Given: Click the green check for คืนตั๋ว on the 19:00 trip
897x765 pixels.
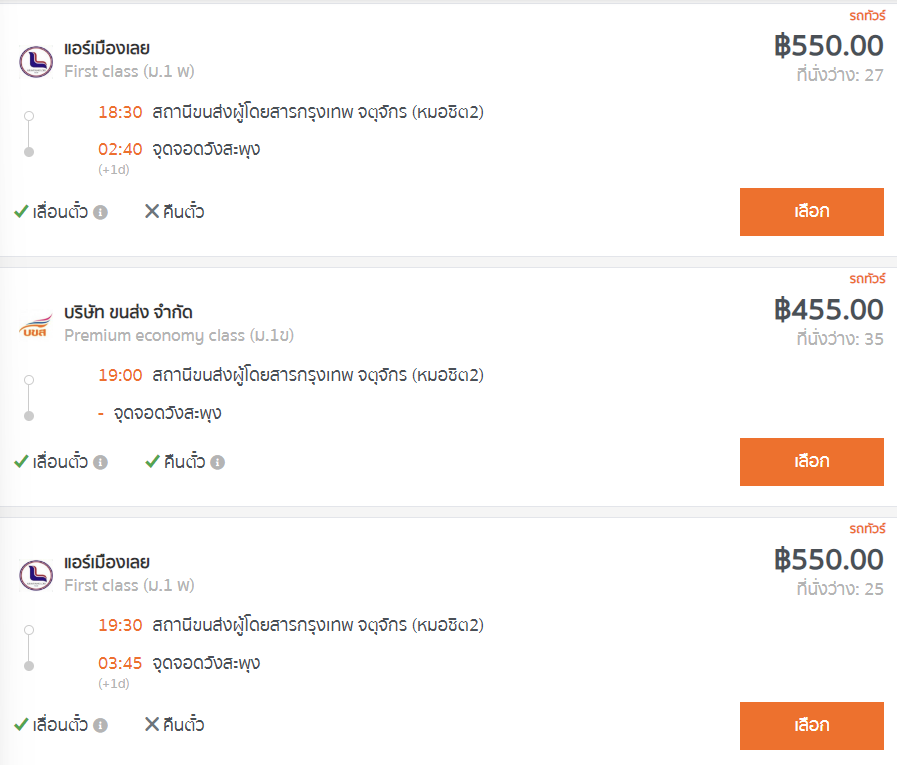Looking at the screenshot, I should pyautogui.click(x=152, y=461).
